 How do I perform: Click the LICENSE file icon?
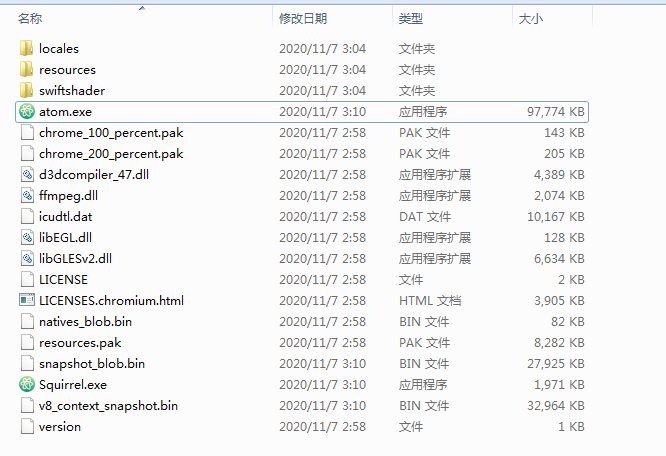[x=27, y=280]
